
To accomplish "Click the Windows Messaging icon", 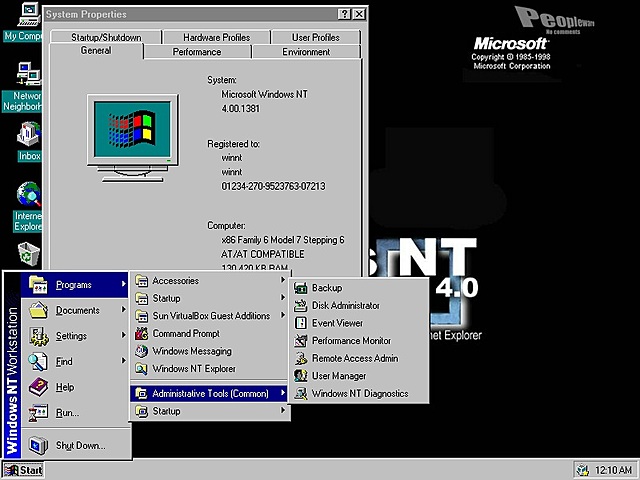I will [141, 351].
